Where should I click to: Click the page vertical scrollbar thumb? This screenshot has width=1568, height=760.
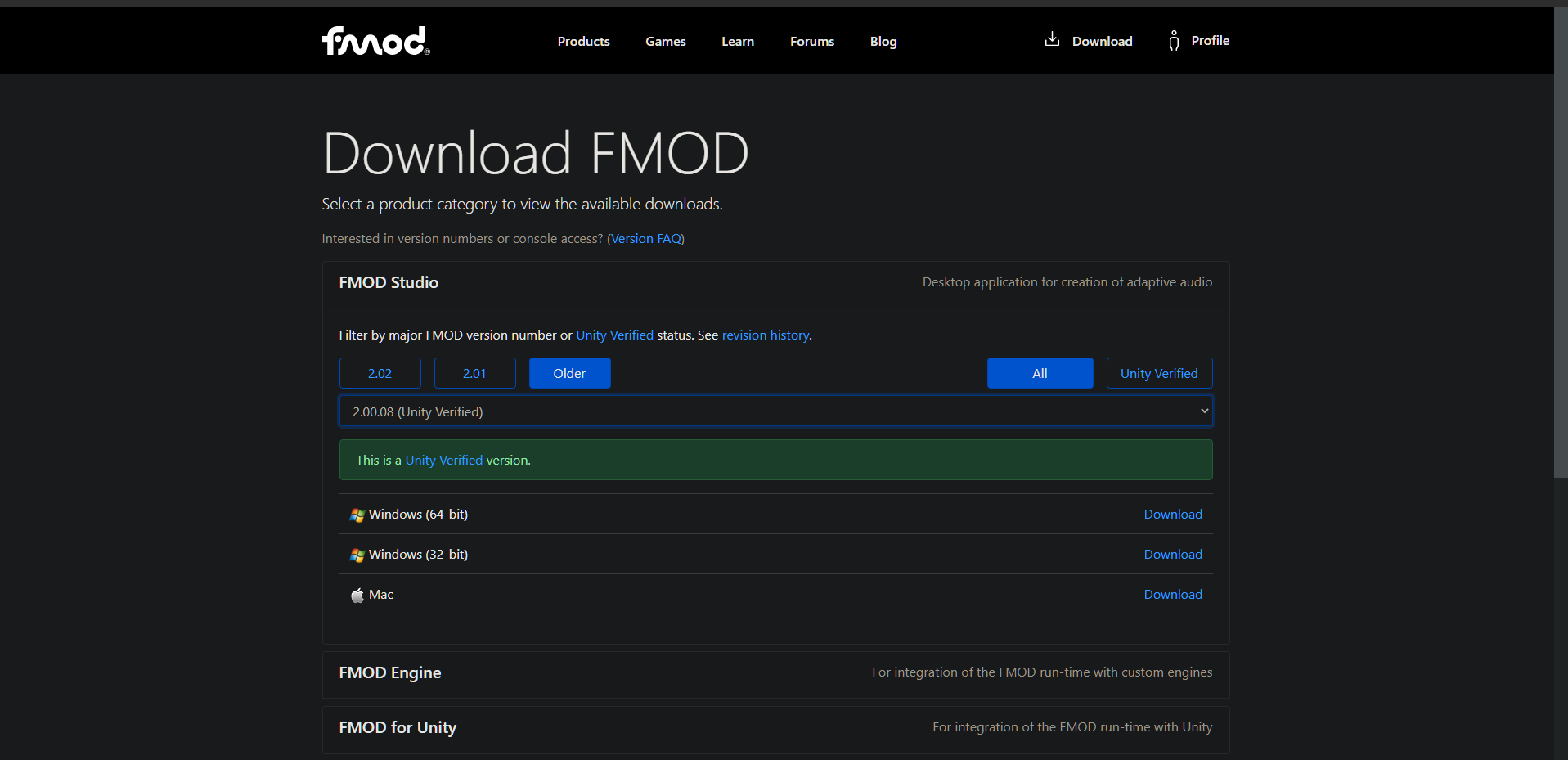(x=1561, y=242)
